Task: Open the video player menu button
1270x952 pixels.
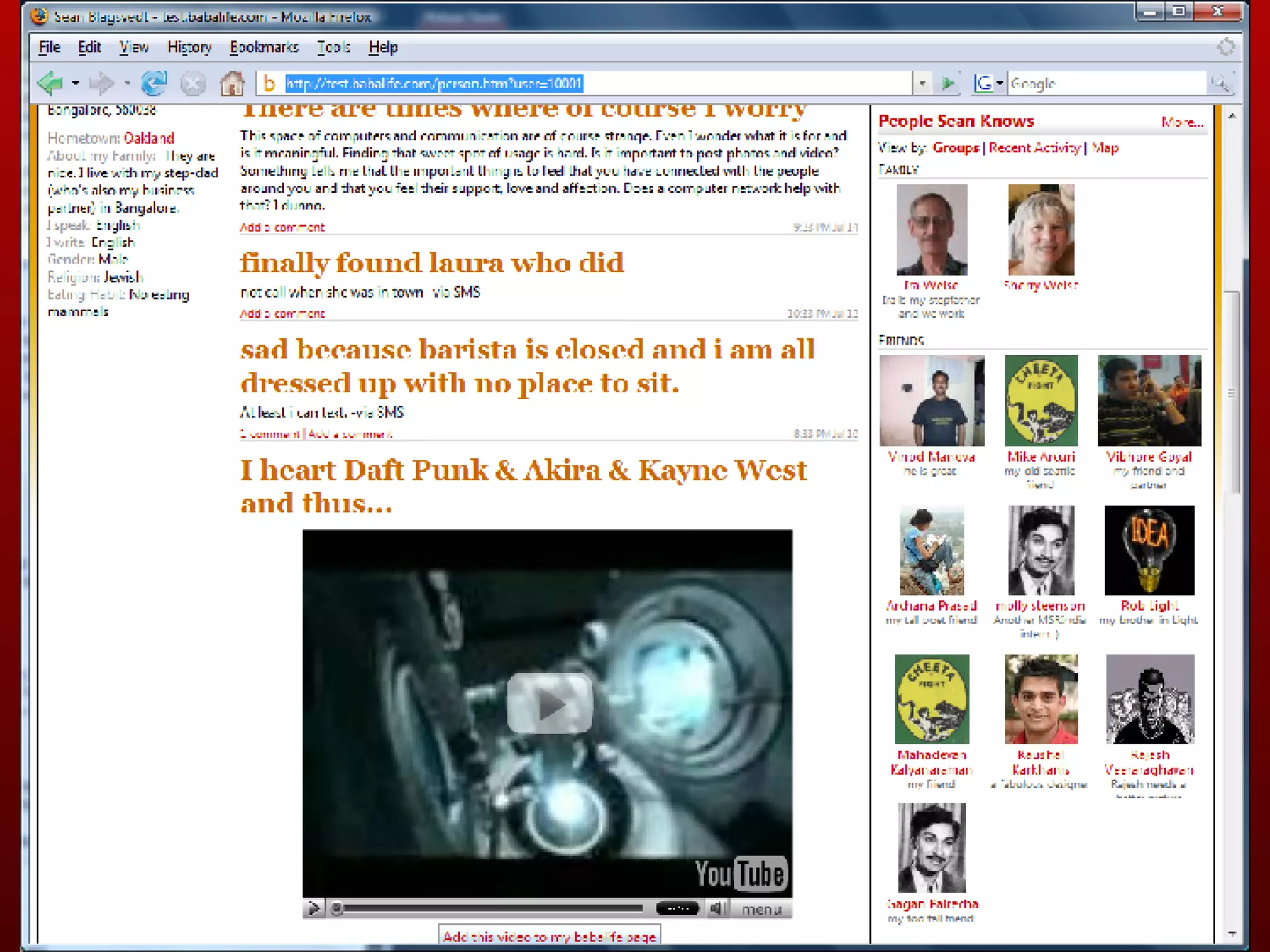Action: [x=761, y=909]
